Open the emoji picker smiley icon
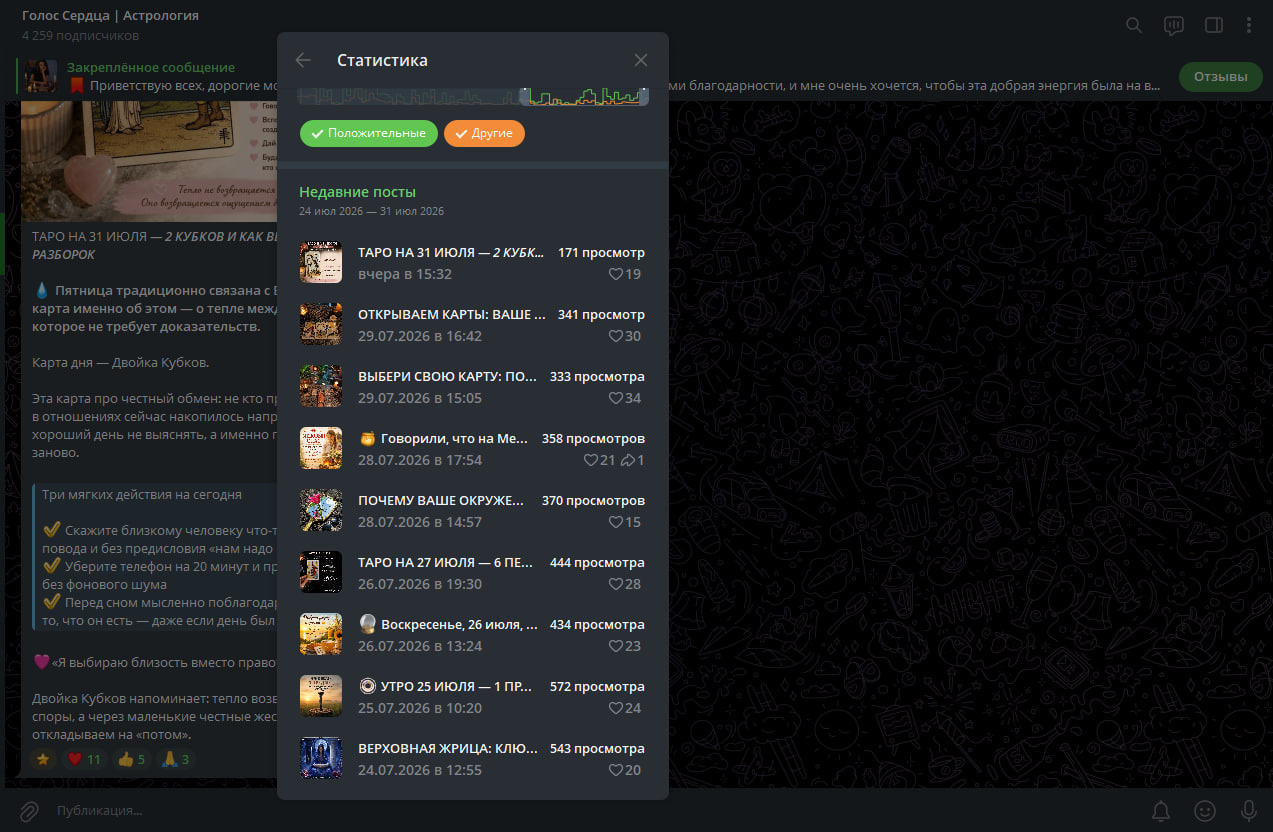 point(1205,810)
